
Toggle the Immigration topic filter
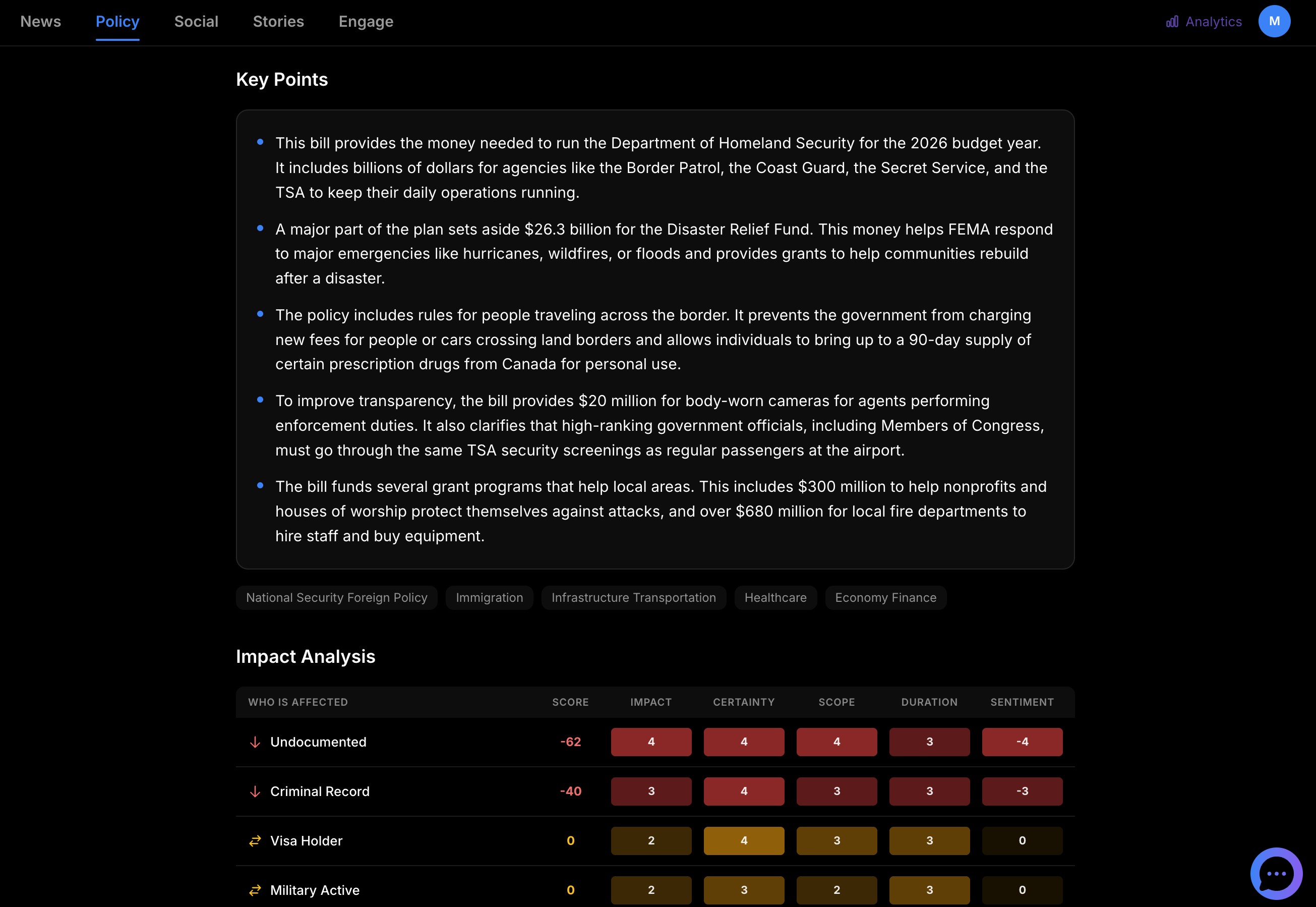pyautogui.click(x=489, y=597)
